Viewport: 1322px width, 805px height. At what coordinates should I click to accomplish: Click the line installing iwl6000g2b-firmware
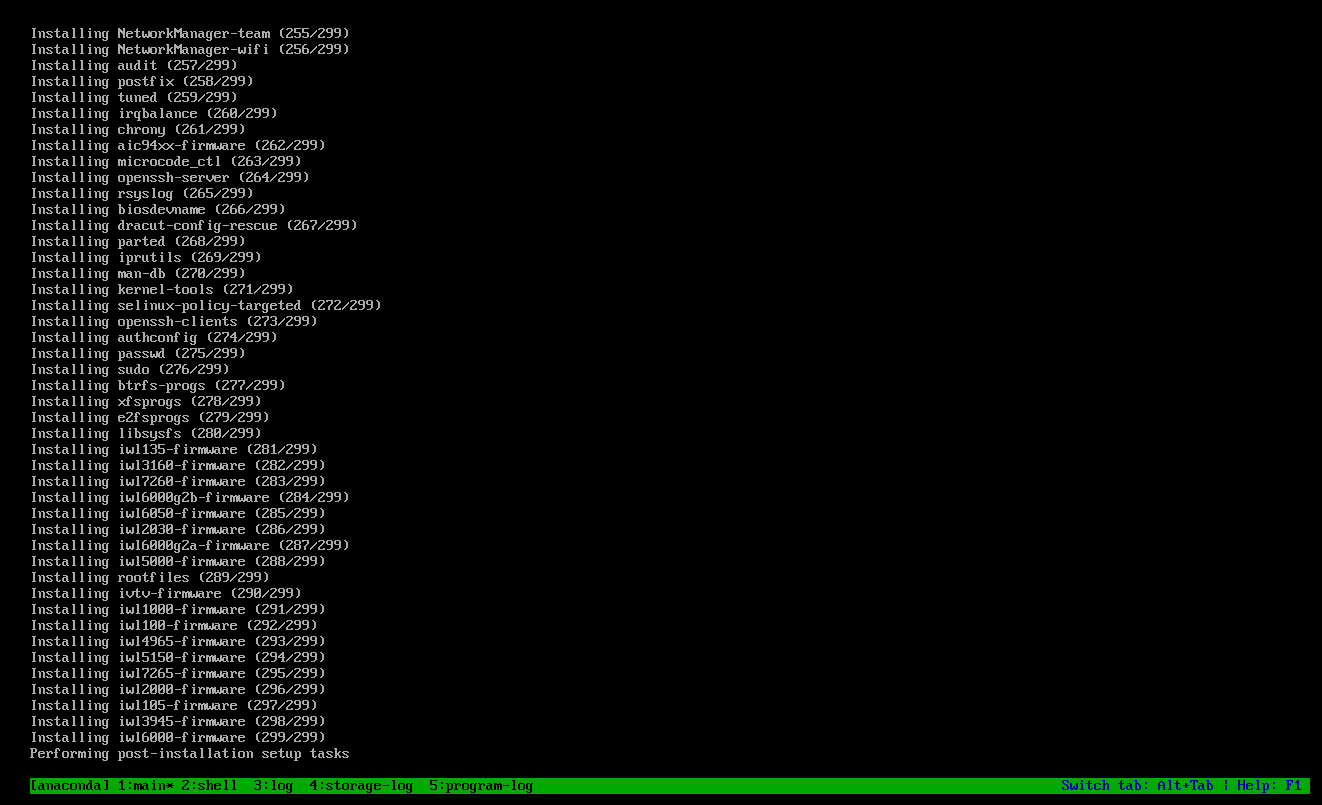[x=190, y=498]
